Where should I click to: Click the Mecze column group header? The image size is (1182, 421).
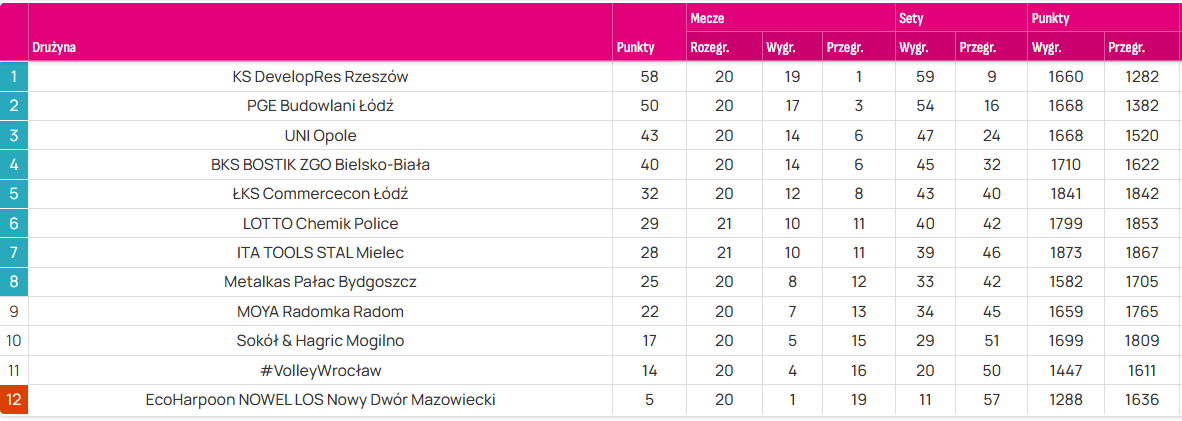click(707, 19)
